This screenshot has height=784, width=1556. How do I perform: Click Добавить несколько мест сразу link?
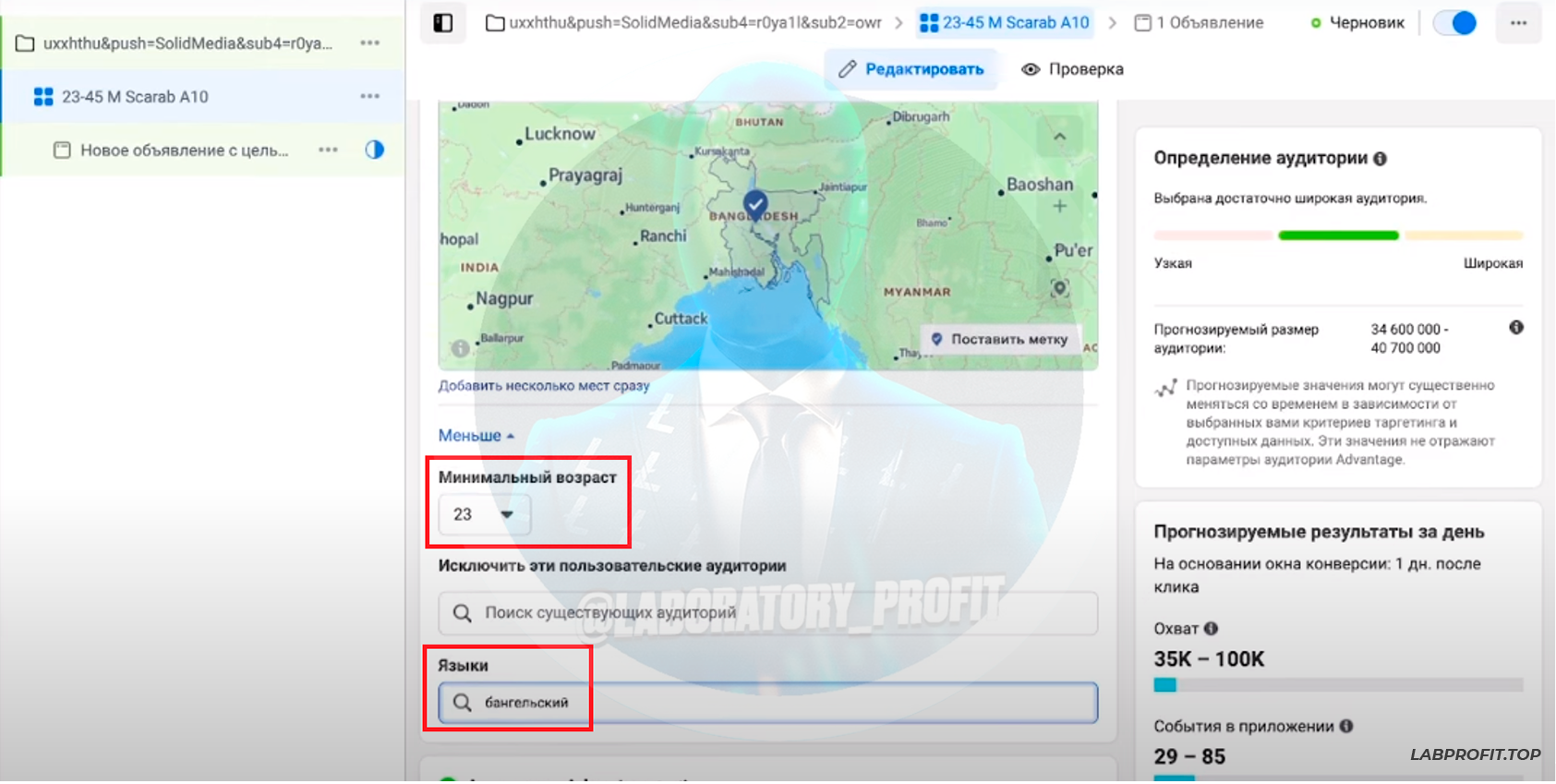tap(544, 386)
